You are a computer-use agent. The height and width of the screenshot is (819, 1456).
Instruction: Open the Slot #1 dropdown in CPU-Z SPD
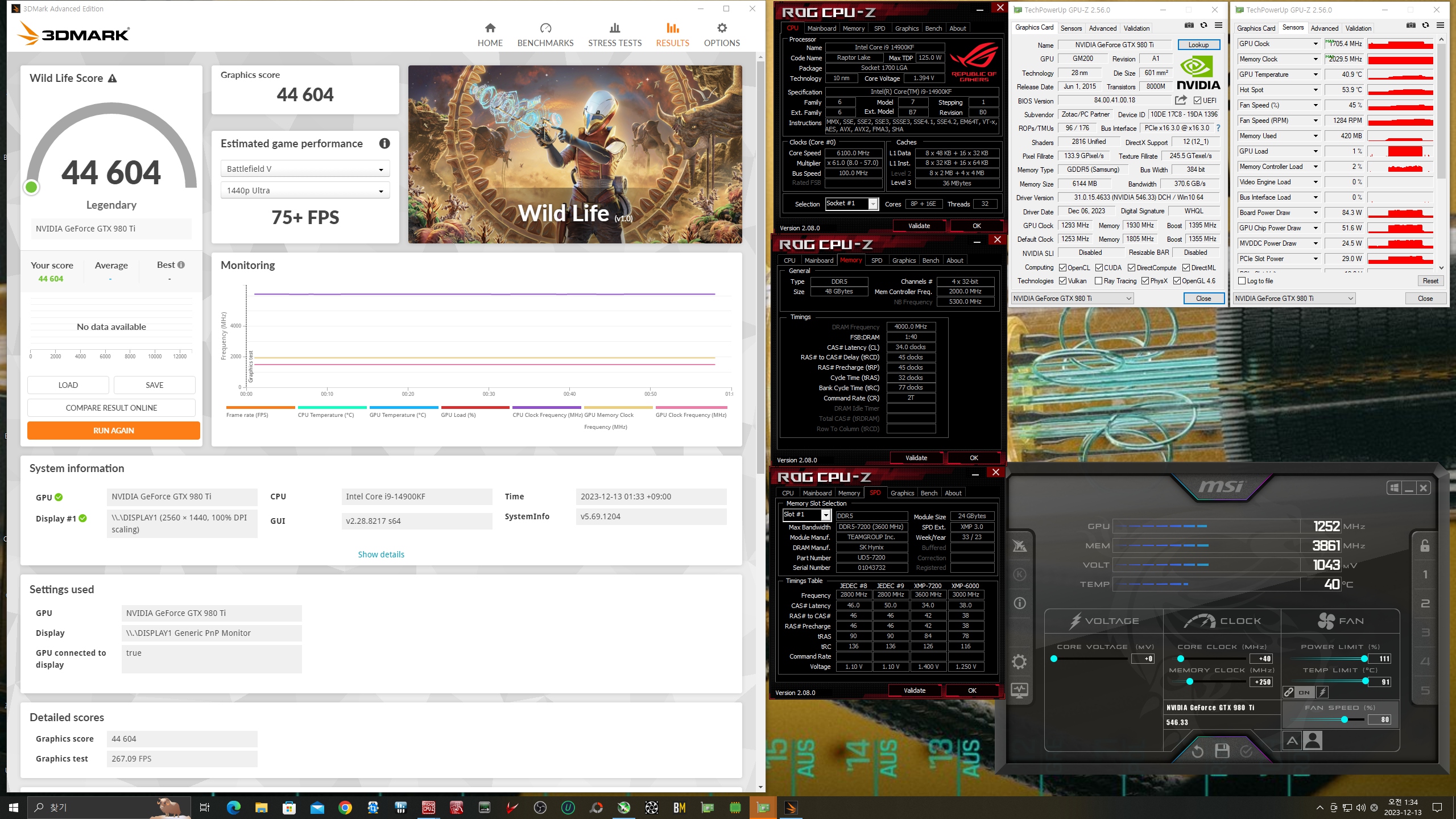[x=806, y=515]
